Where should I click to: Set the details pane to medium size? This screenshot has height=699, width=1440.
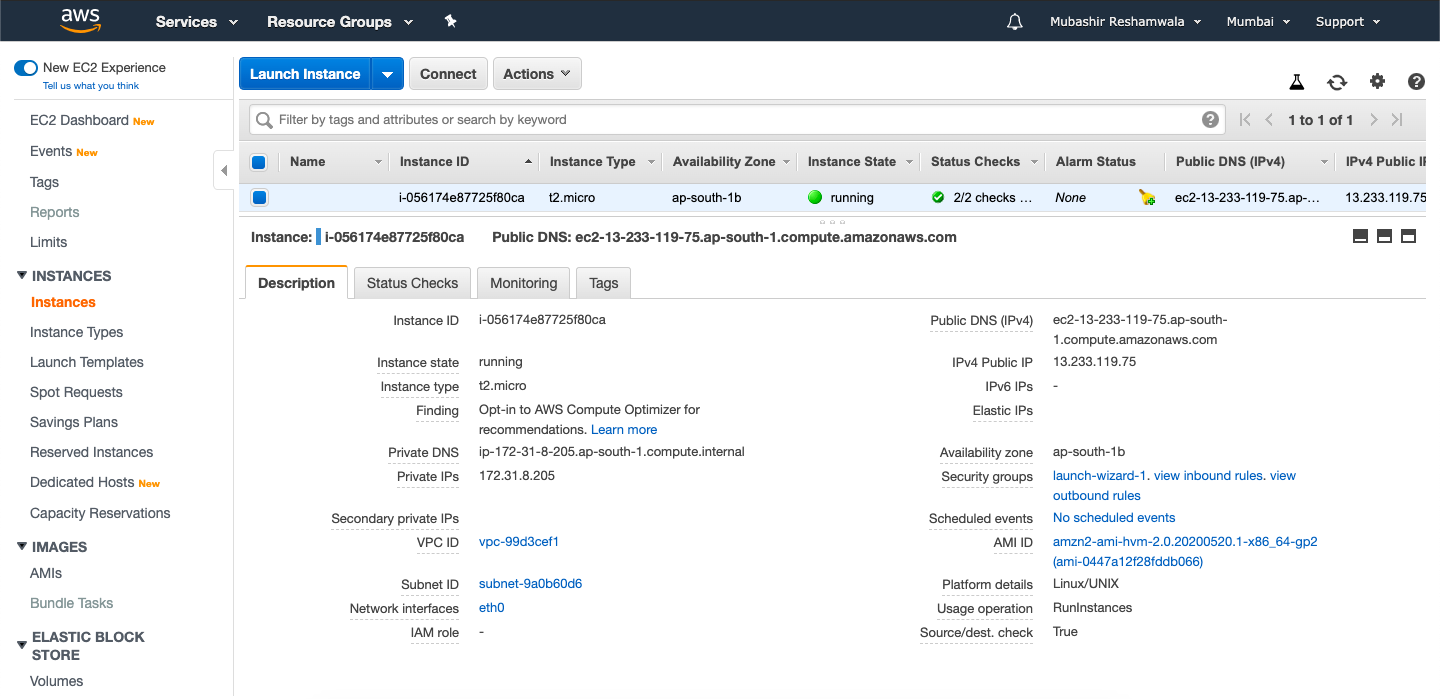[1384, 236]
